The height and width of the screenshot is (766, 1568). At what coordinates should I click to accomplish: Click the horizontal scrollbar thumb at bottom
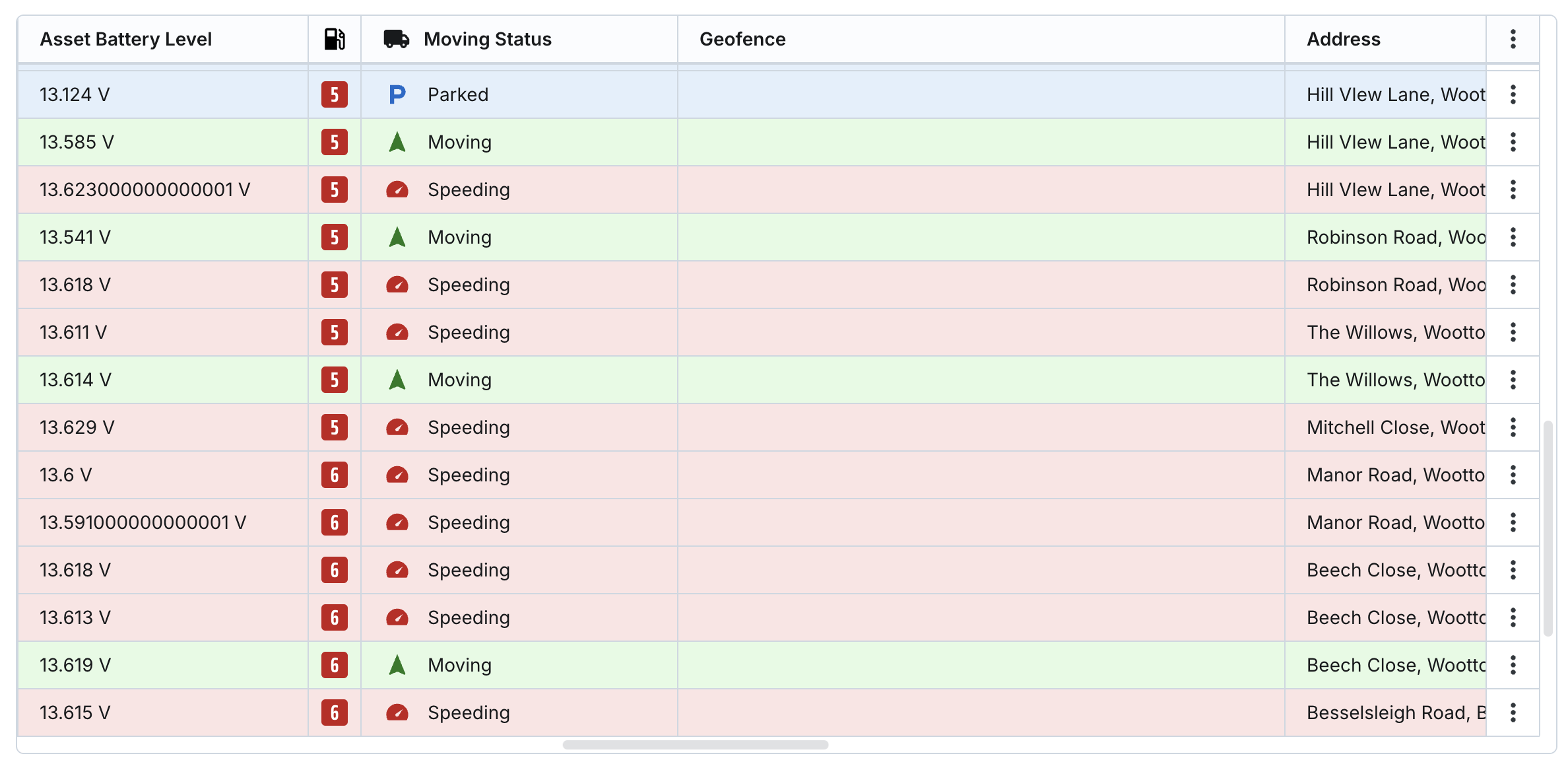click(695, 745)
